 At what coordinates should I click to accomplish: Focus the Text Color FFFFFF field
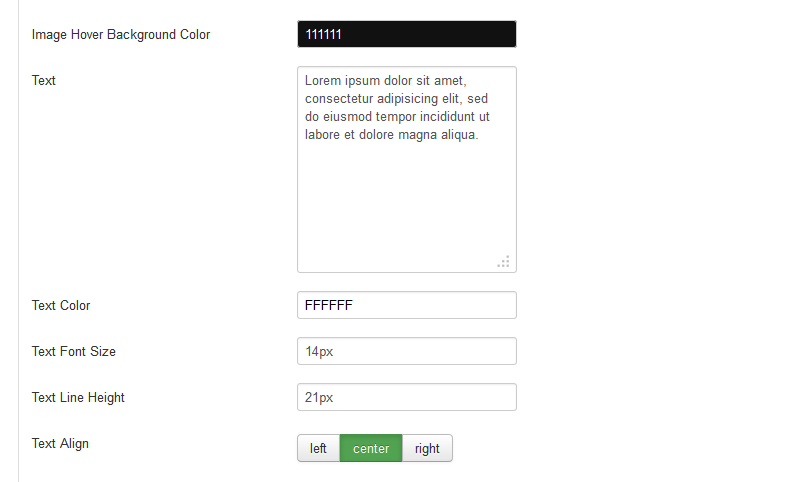(x=407, y=305)
